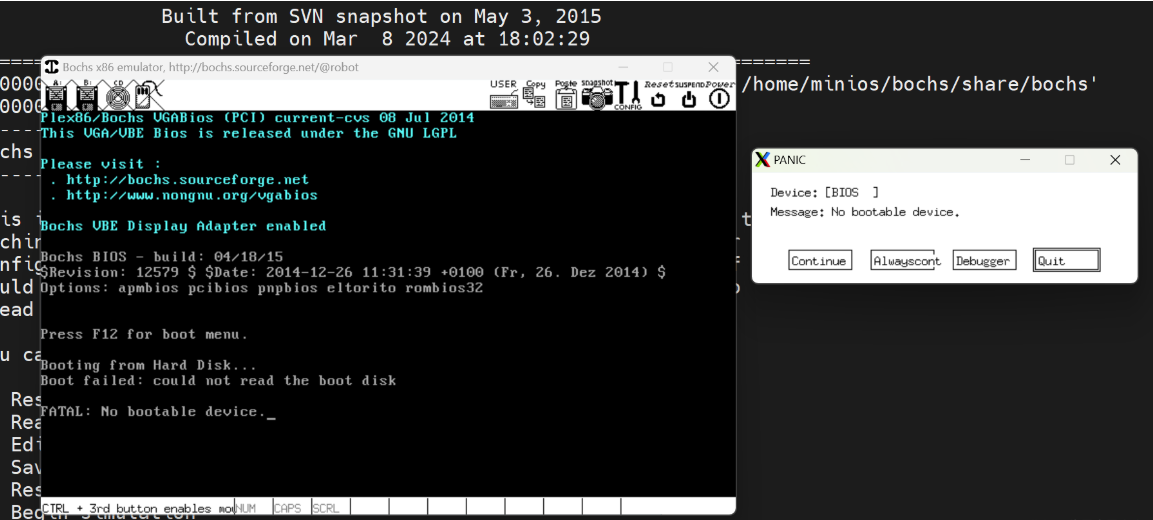Click 'Device: [BIOS ]' text in PANIC dialog
This screenshot has height=520, width=1153.
tap(824, 193)
